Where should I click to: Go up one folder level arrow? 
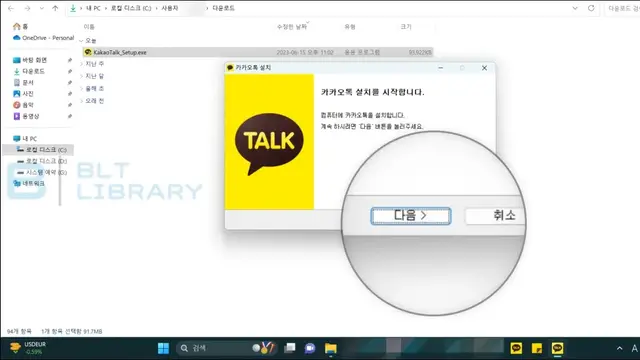(55, 8)
